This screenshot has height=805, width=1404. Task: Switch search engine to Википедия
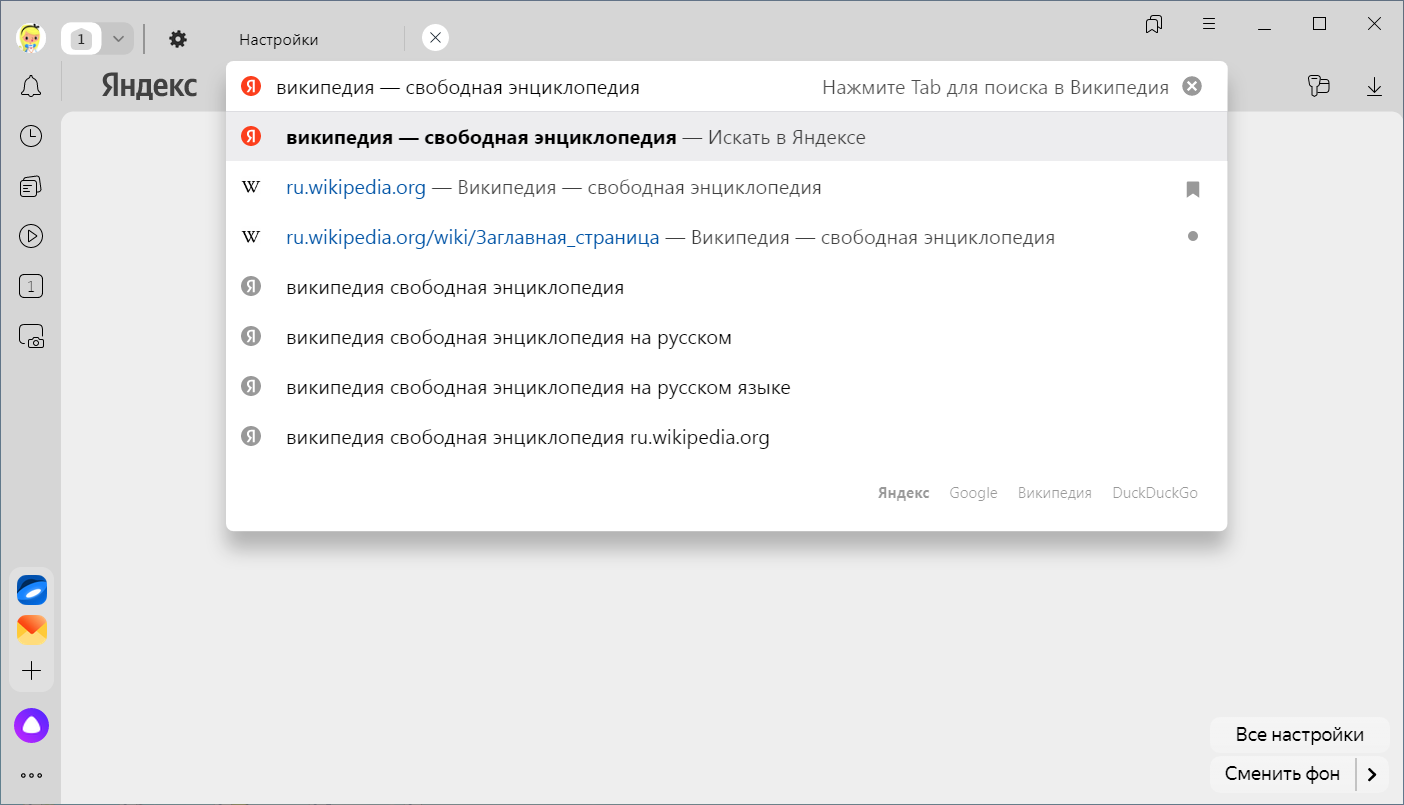tap(1055, 493)
